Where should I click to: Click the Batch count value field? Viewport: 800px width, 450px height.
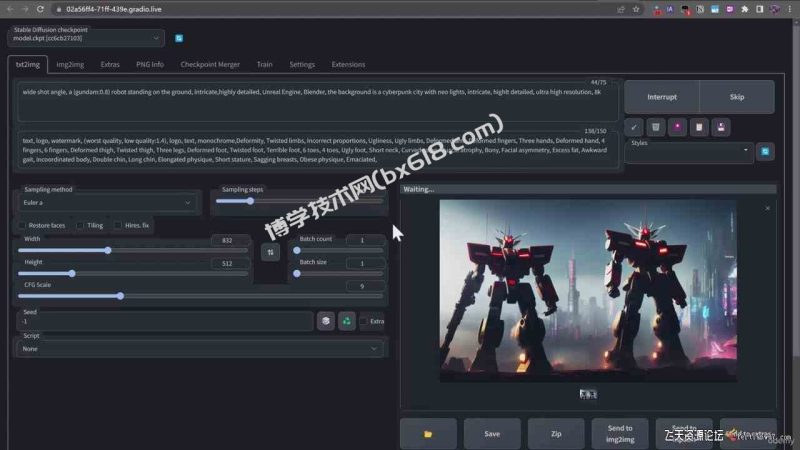[364, 240]
